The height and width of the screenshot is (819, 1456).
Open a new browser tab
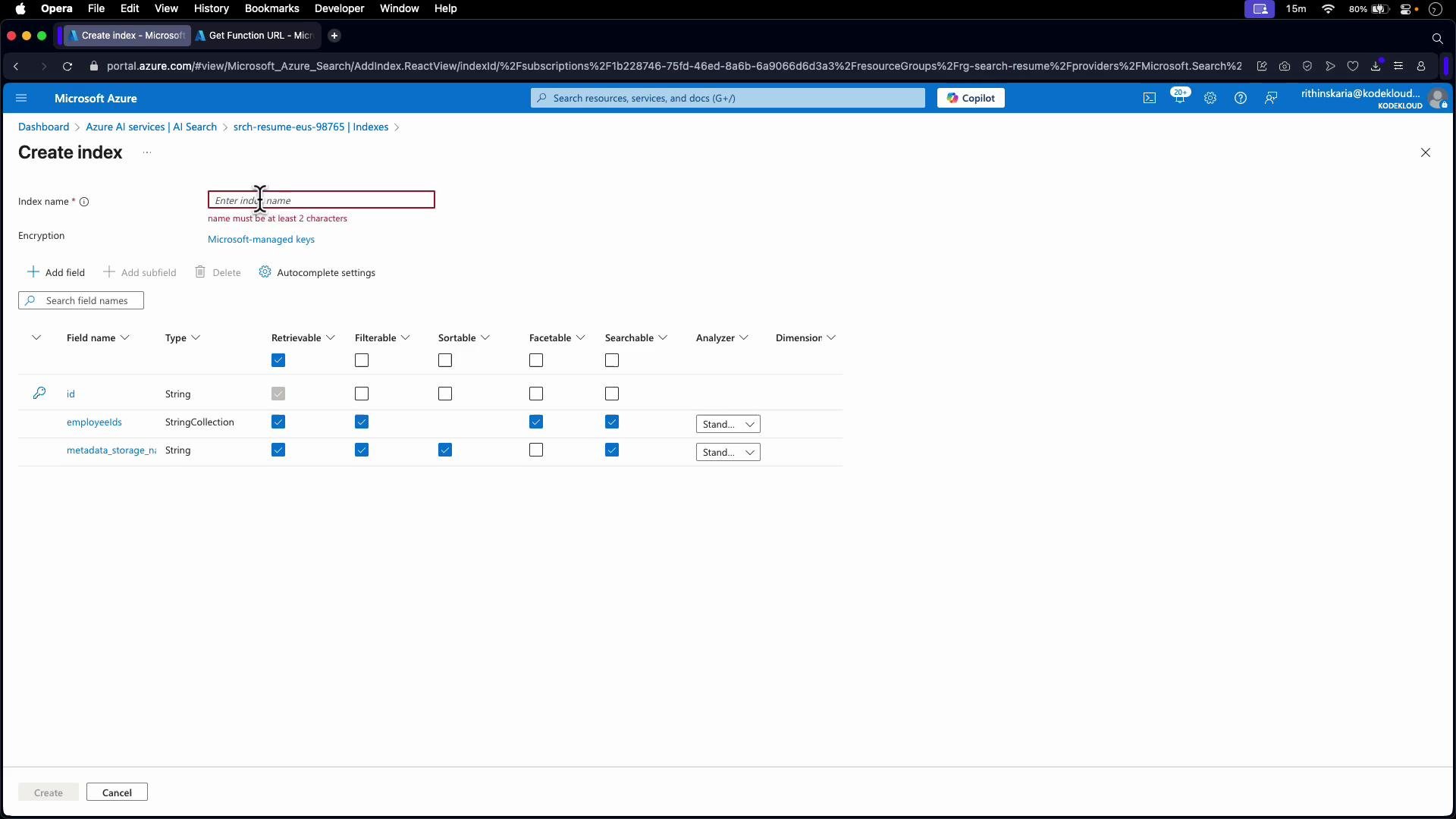tap(334, 36)
